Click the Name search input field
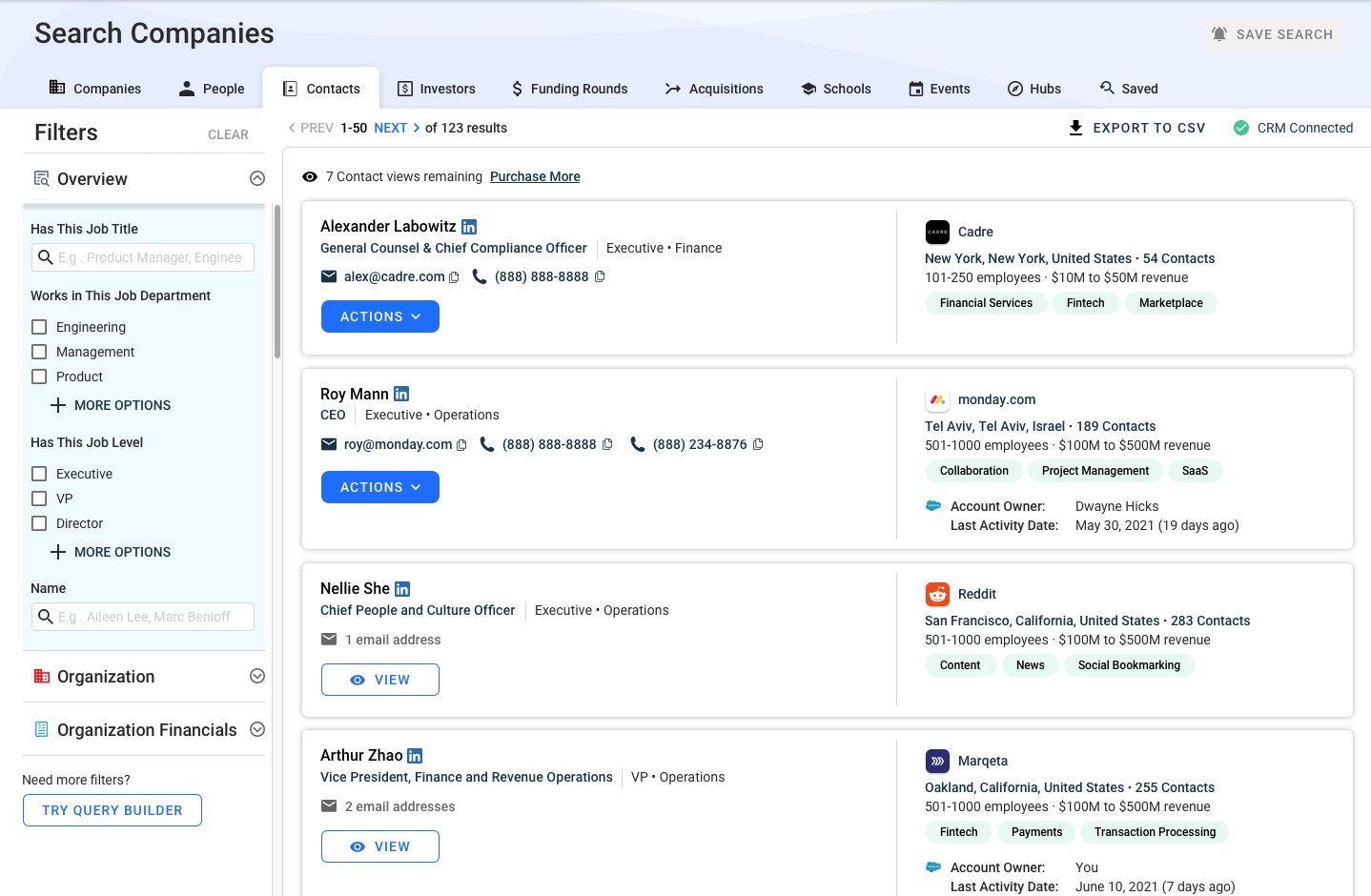The height and width of the screenshot is (896, 1371). coord(142,617)
